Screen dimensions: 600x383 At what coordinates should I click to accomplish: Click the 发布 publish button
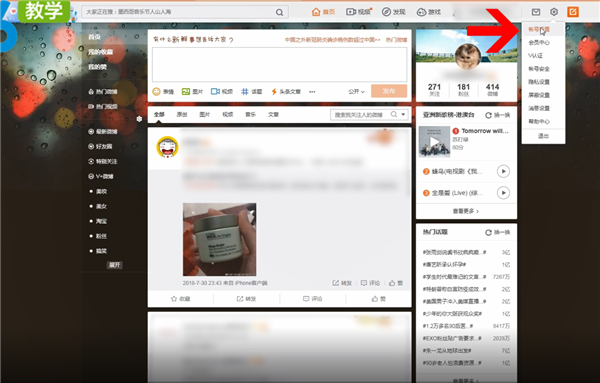(389, 91)
